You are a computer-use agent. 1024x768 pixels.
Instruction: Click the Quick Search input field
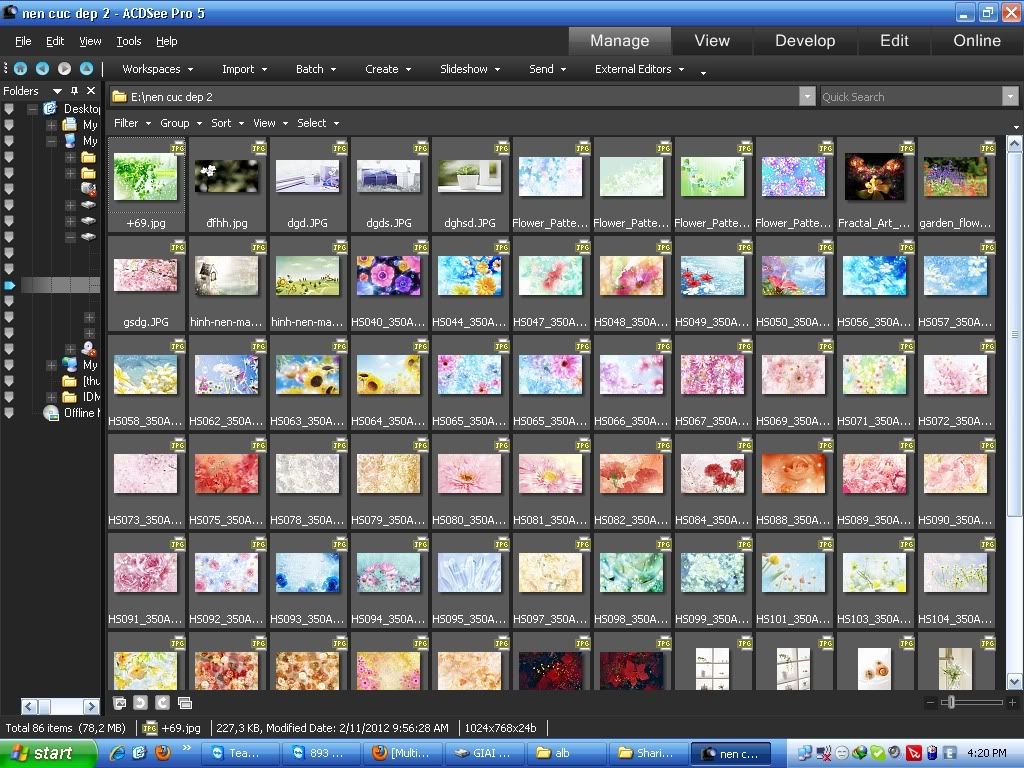[x=911, y=97]
